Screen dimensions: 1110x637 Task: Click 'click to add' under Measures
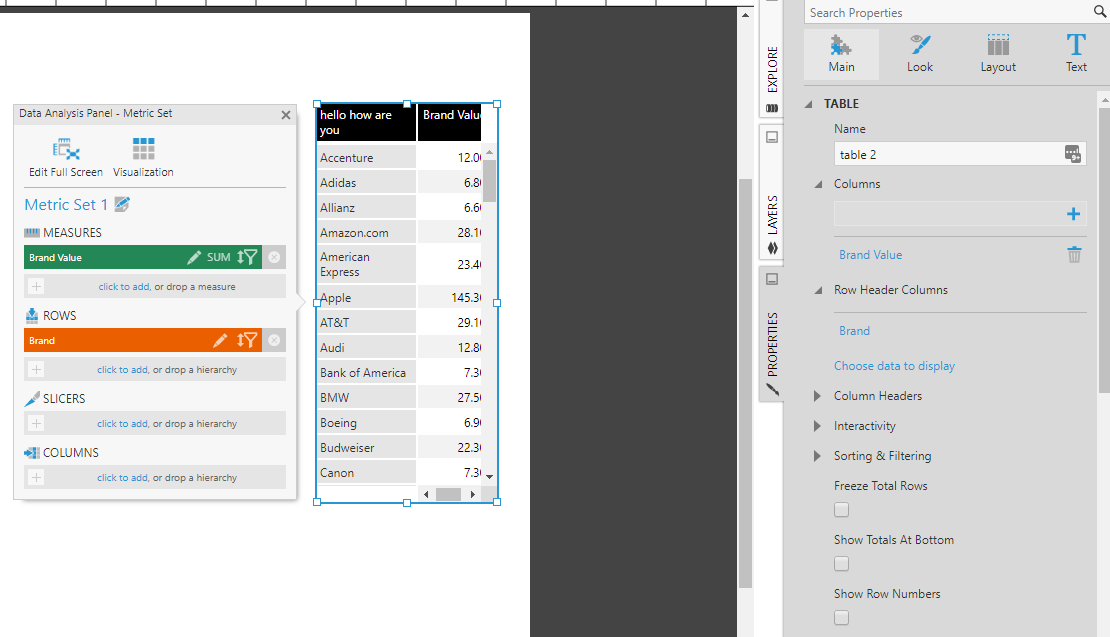click(124, 287)
